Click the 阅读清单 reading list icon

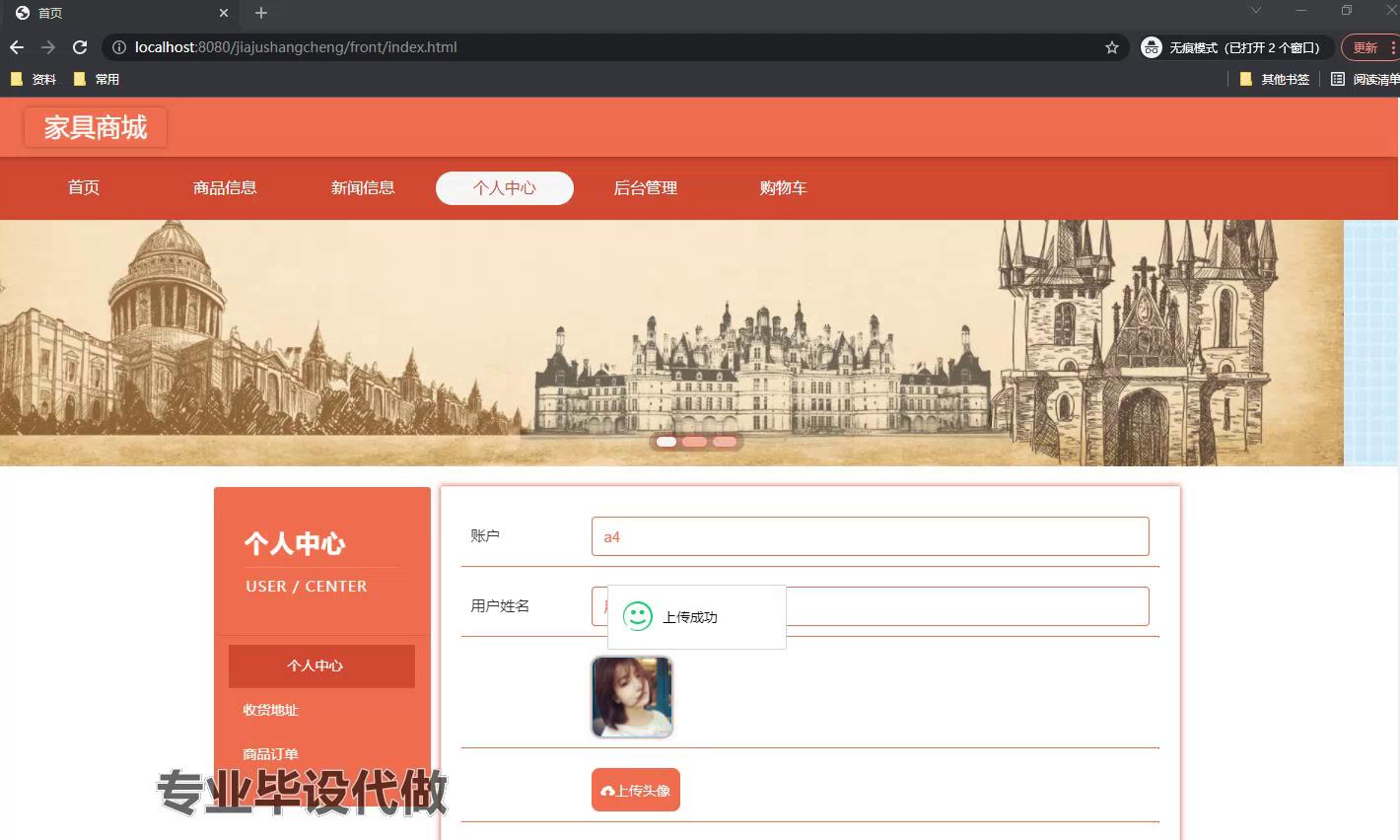tap(1337, 78)
